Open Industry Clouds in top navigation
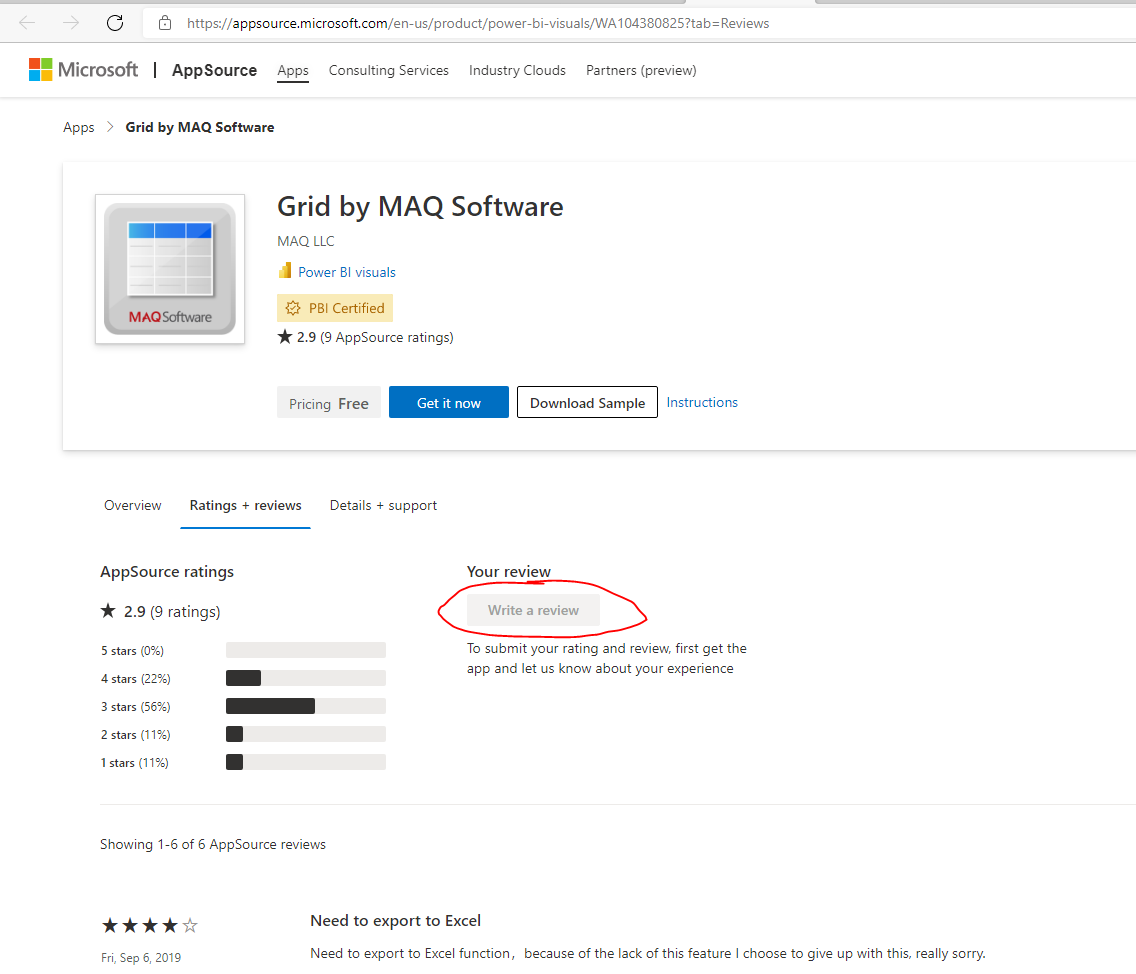The width and height of the screenshot is (1136, 974). (517, 70)
